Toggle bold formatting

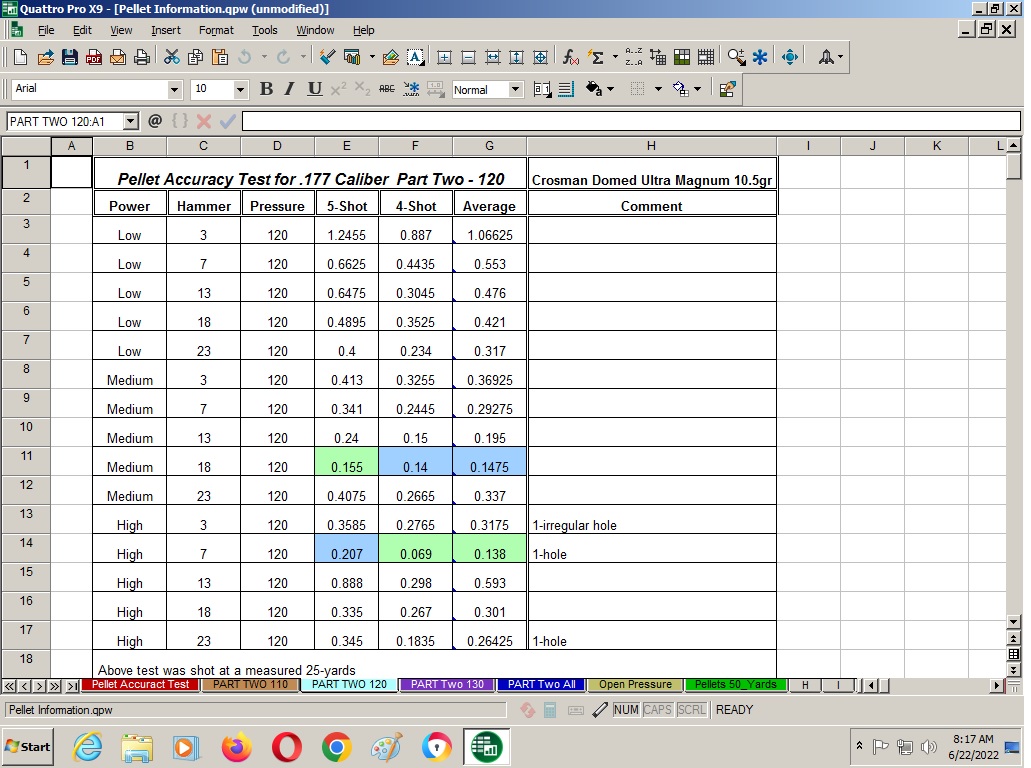tap(266, 89)
